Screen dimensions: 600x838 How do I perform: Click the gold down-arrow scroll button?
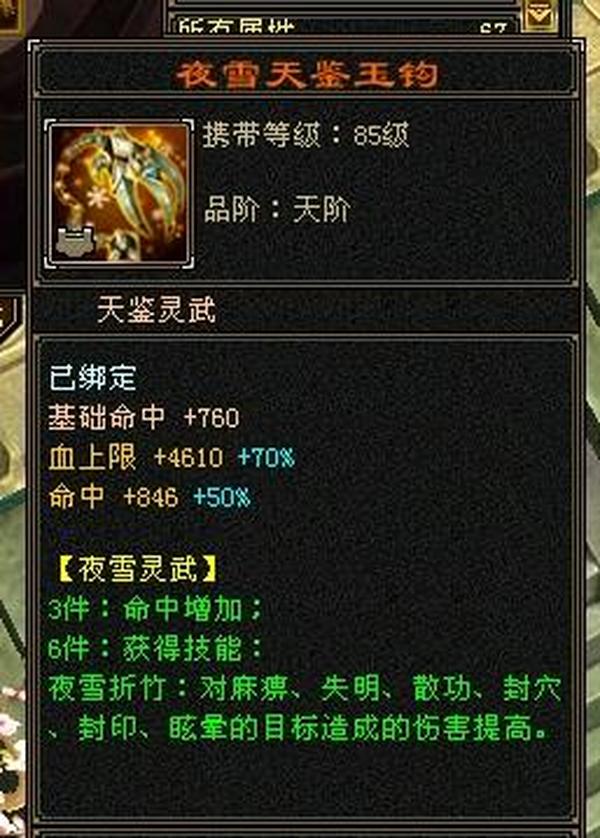pyautogui.click(x=540, y=13)
